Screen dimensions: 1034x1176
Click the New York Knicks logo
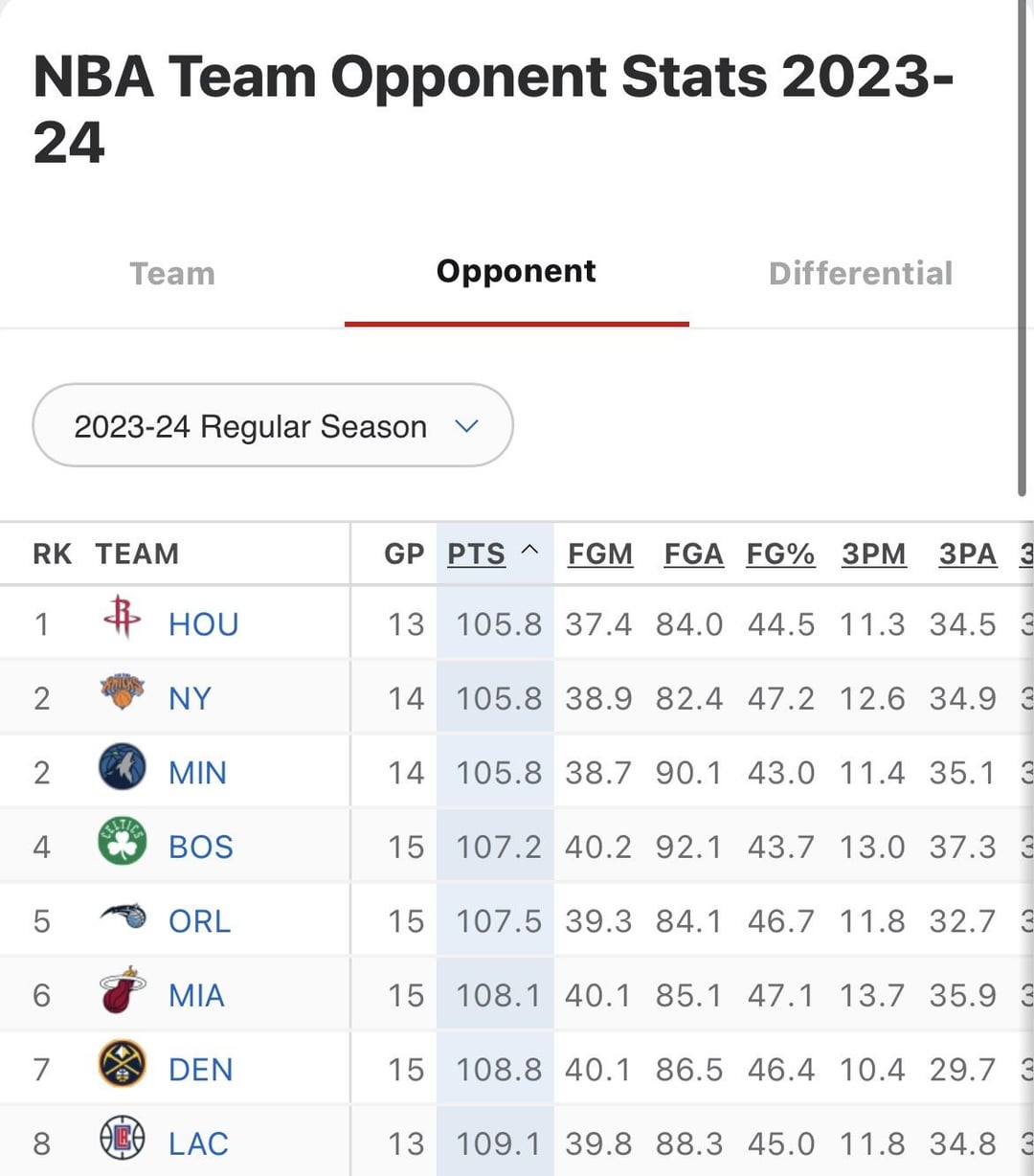point(122,691)
